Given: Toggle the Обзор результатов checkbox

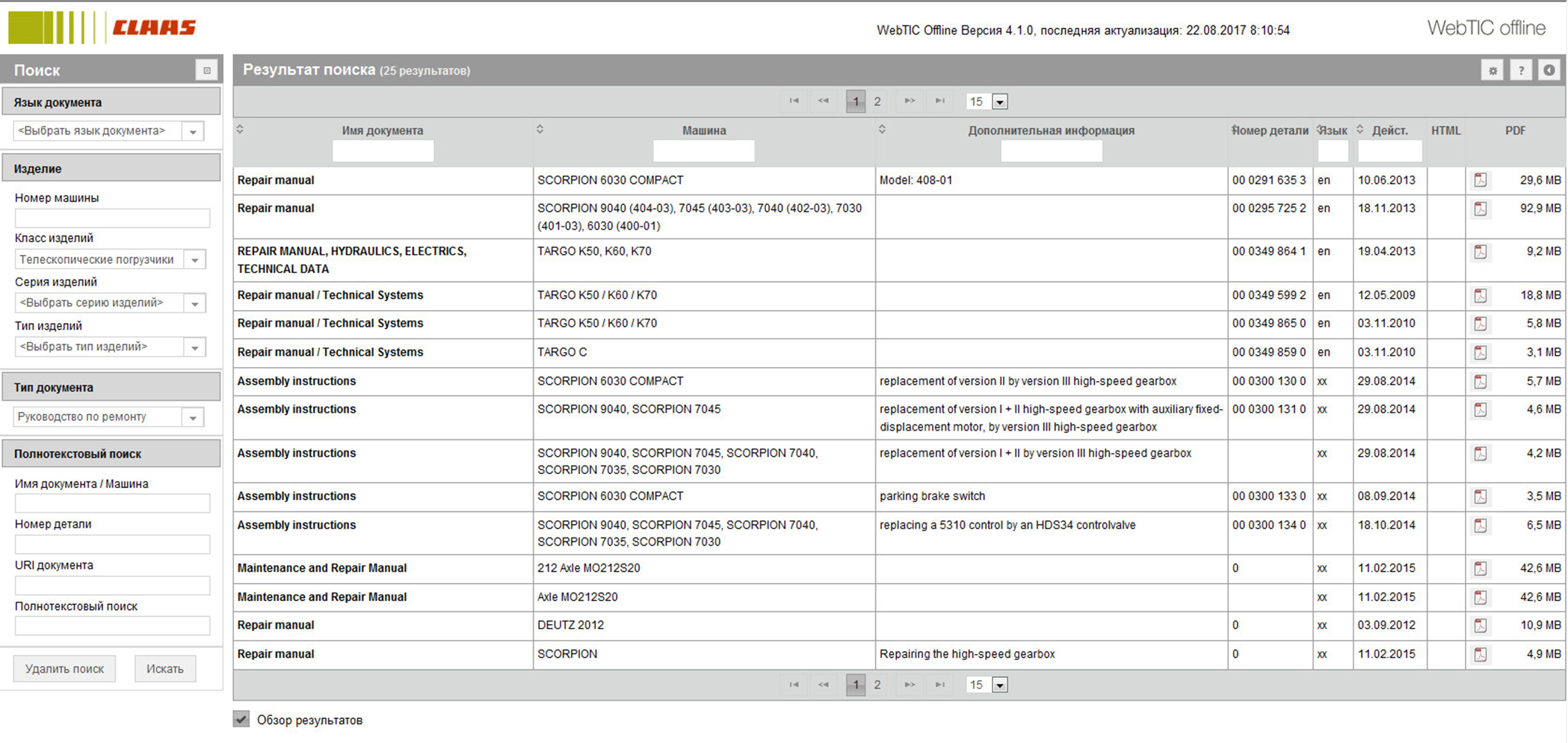Looking at the screenshot, I should click(x=241, y=719).
